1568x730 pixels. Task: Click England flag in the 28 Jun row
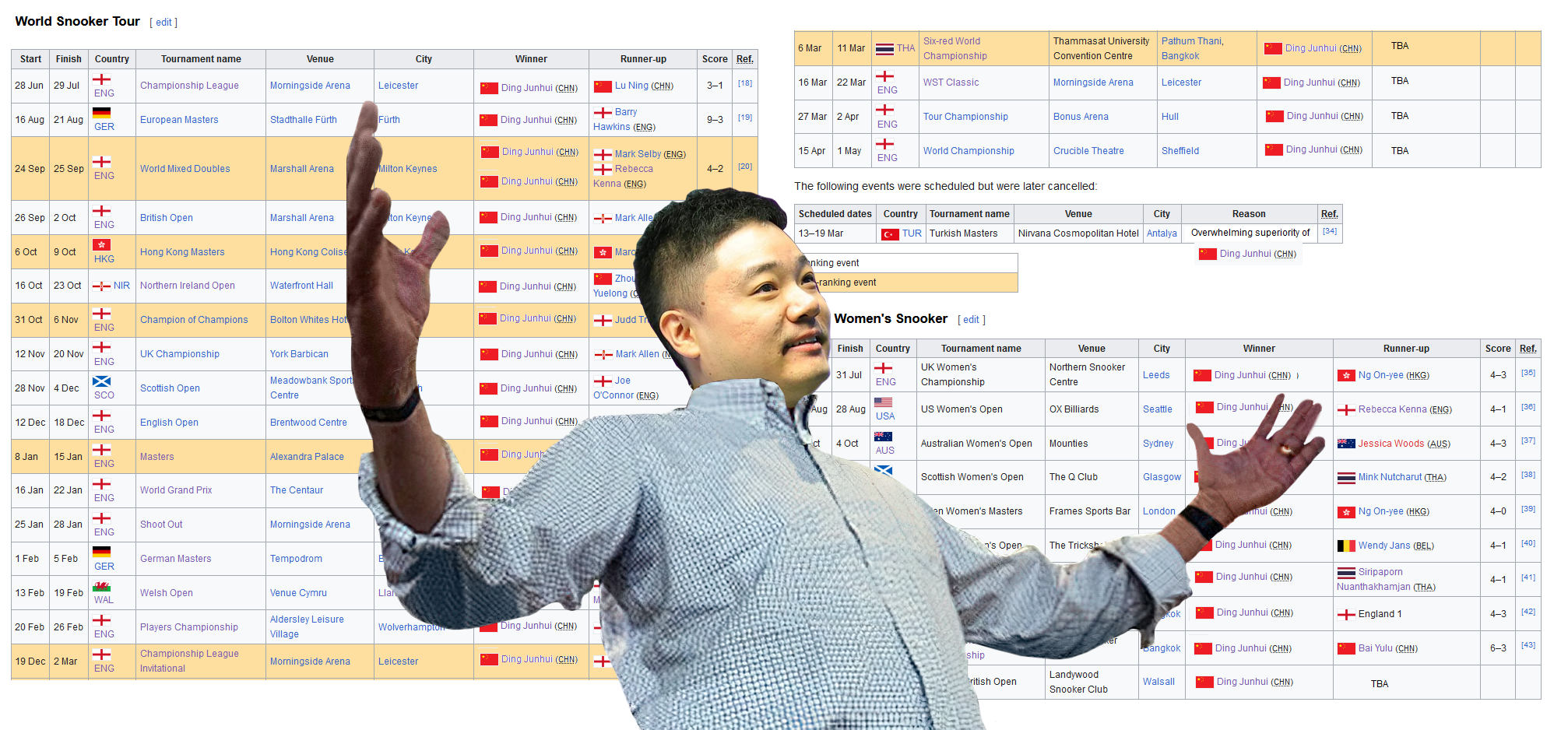tap(101, 79)
